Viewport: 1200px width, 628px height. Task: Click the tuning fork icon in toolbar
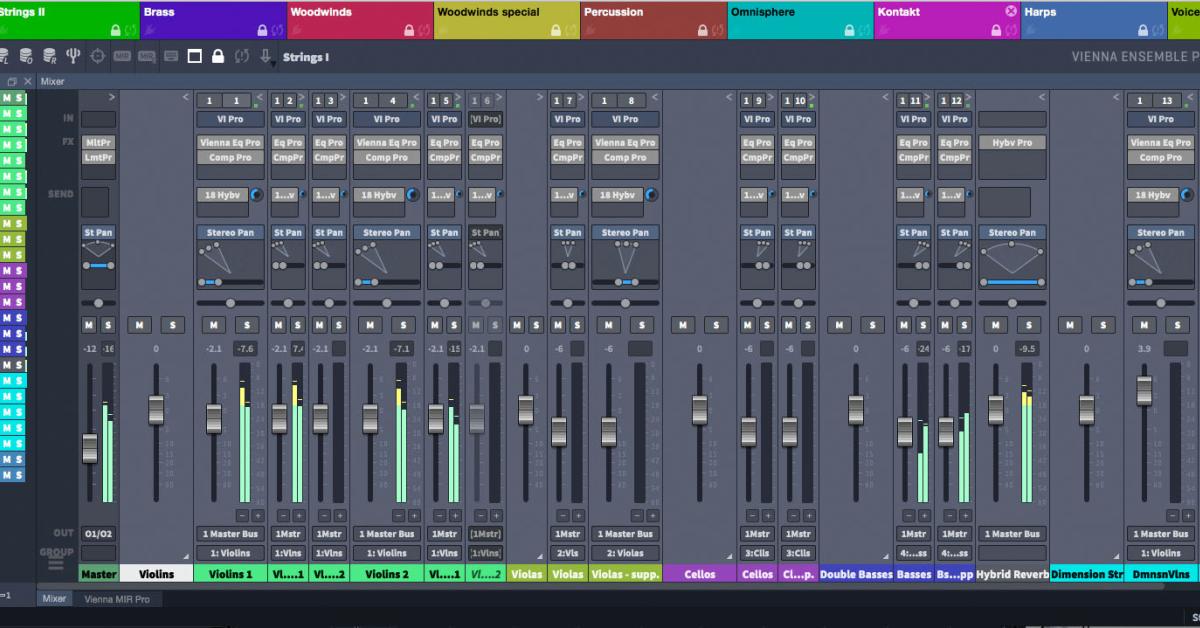[73, 56]
